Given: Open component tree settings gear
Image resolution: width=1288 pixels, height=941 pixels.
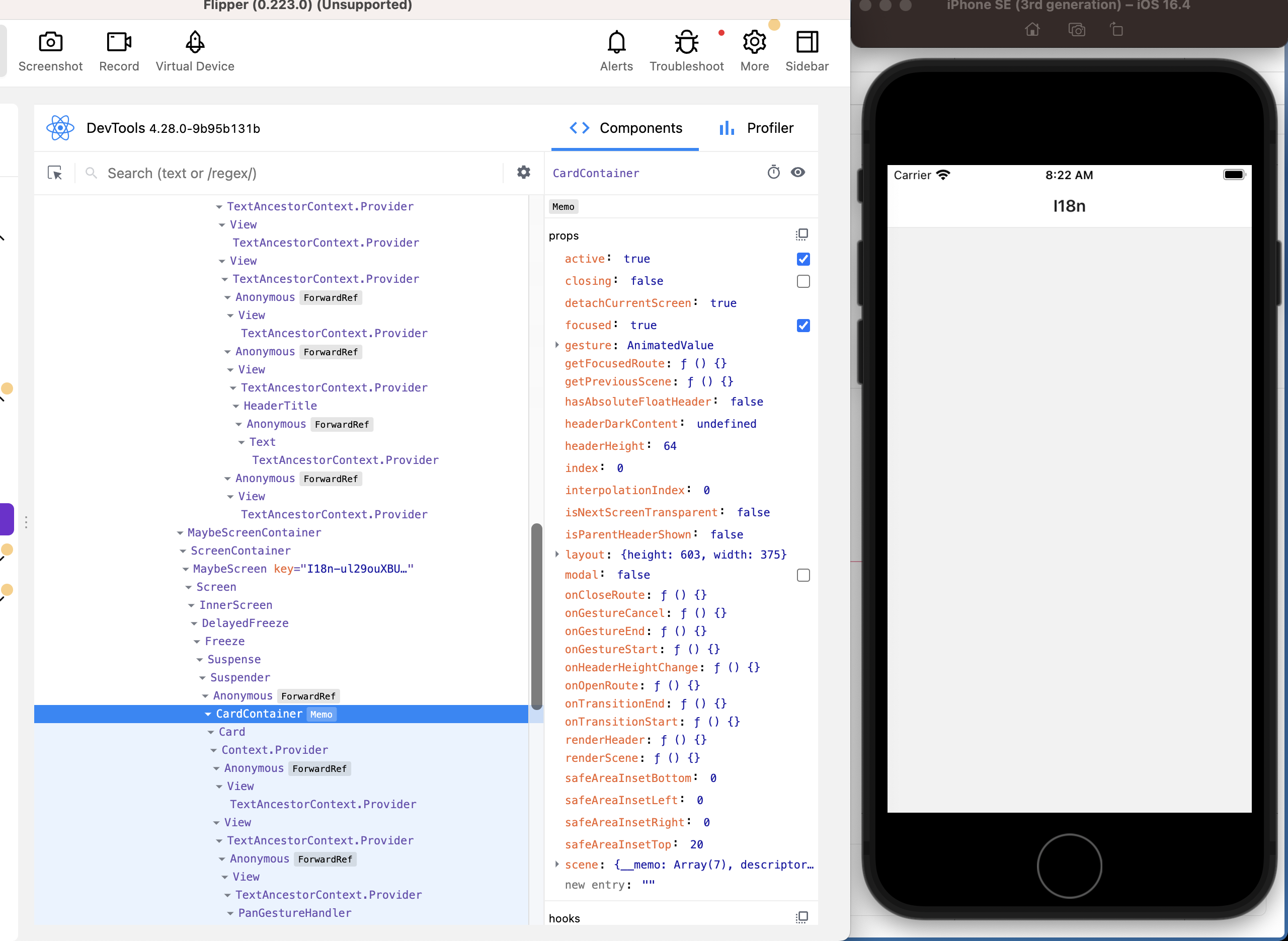Looking at the screenshot, I should point(523,173).
